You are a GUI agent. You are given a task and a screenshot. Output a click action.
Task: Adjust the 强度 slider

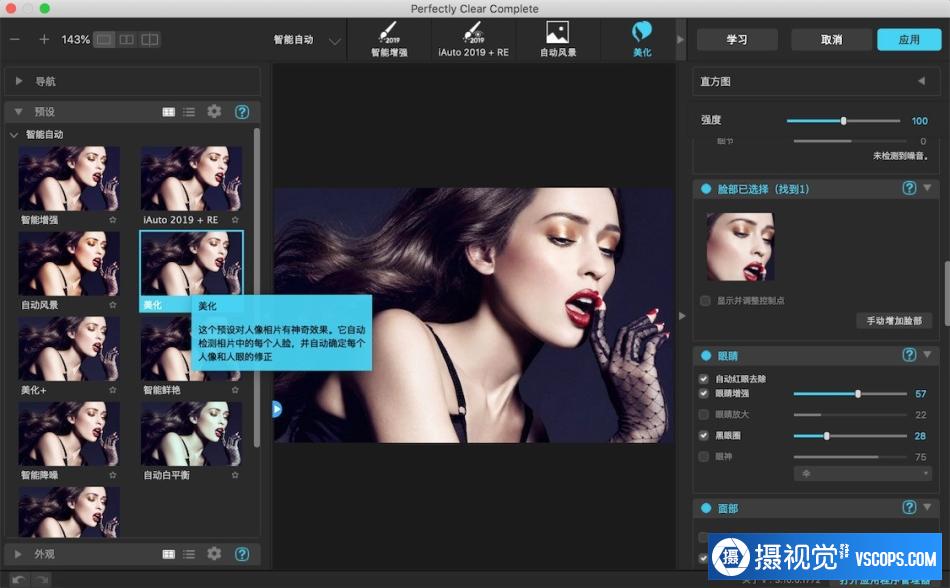843,121
